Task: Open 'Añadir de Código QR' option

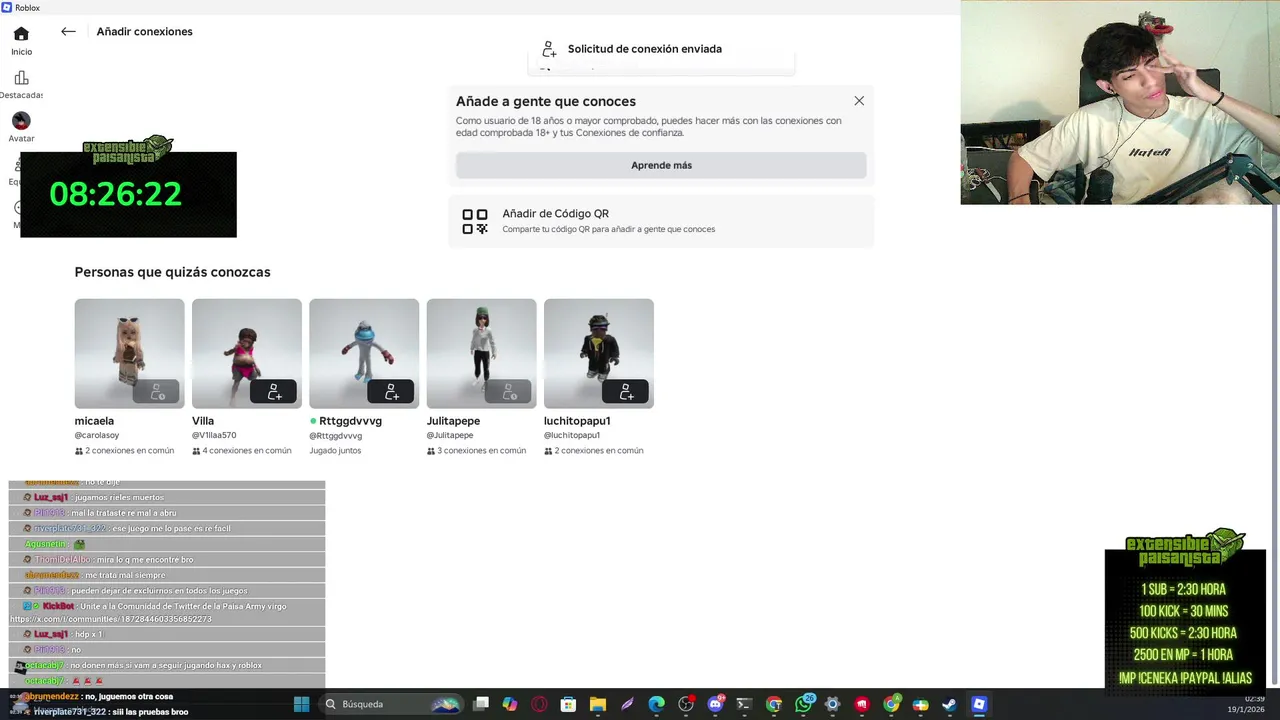Action: [x=661, y=221]
